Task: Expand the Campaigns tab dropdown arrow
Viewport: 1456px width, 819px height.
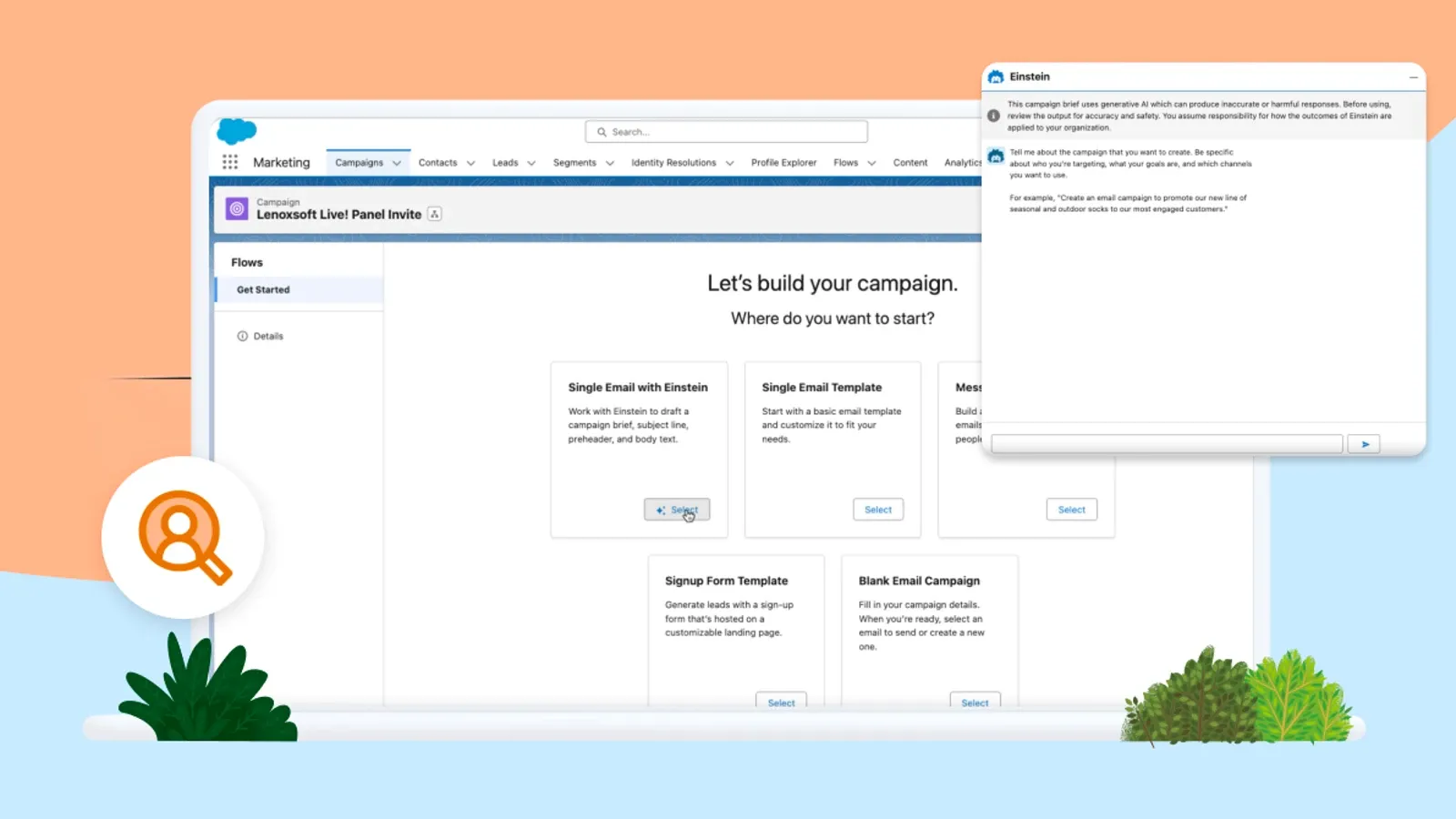Action: 397,163
